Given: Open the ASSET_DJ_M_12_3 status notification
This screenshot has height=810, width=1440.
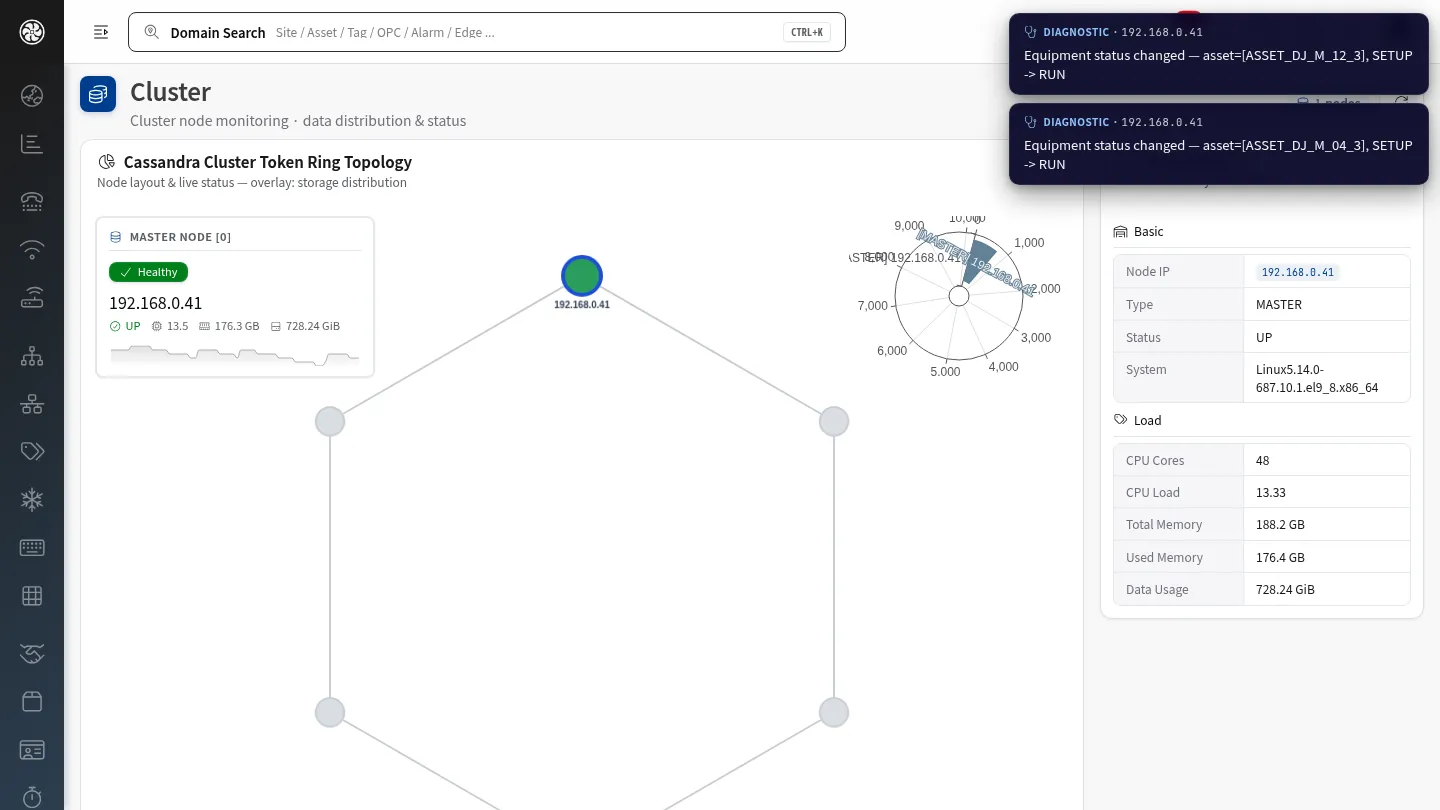Looking at the screenshot, I should (x=1219, y=54).
